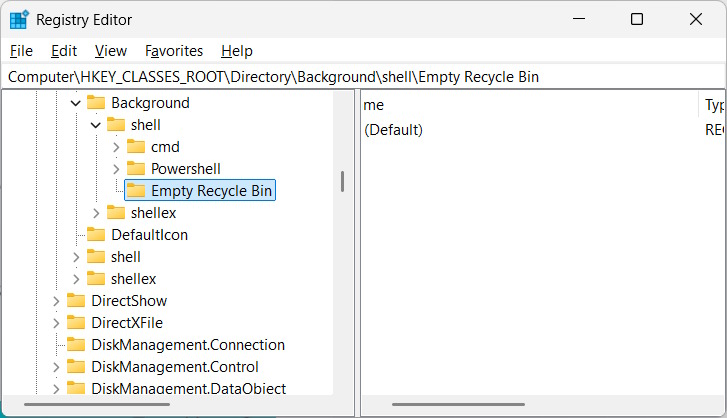The width and height of the screenshot is (727, 418).
Task: Click the tree pane horizontal scrollbar thumb
Action: tap(96, 405)
